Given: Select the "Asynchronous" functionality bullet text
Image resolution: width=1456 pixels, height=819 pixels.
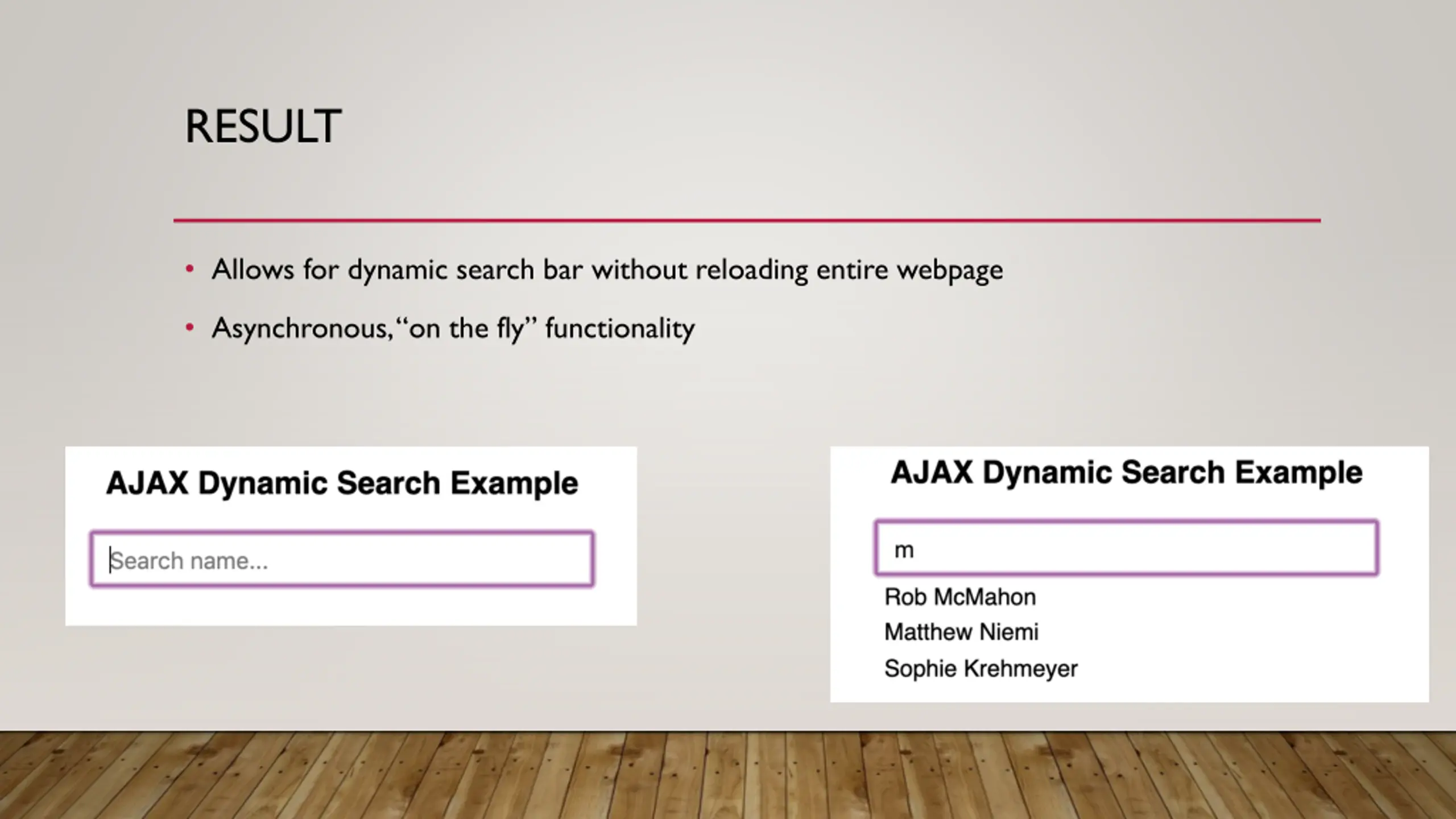Looking at the screenshot, I should 453,328.
